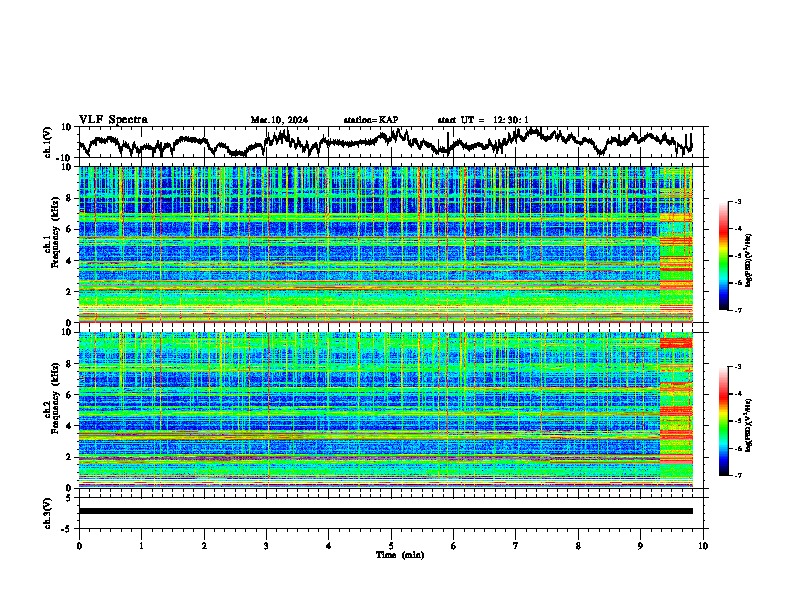Click the upper color scale bar for ch.1
Screen dimensions: 792x612
click(723, 256)
